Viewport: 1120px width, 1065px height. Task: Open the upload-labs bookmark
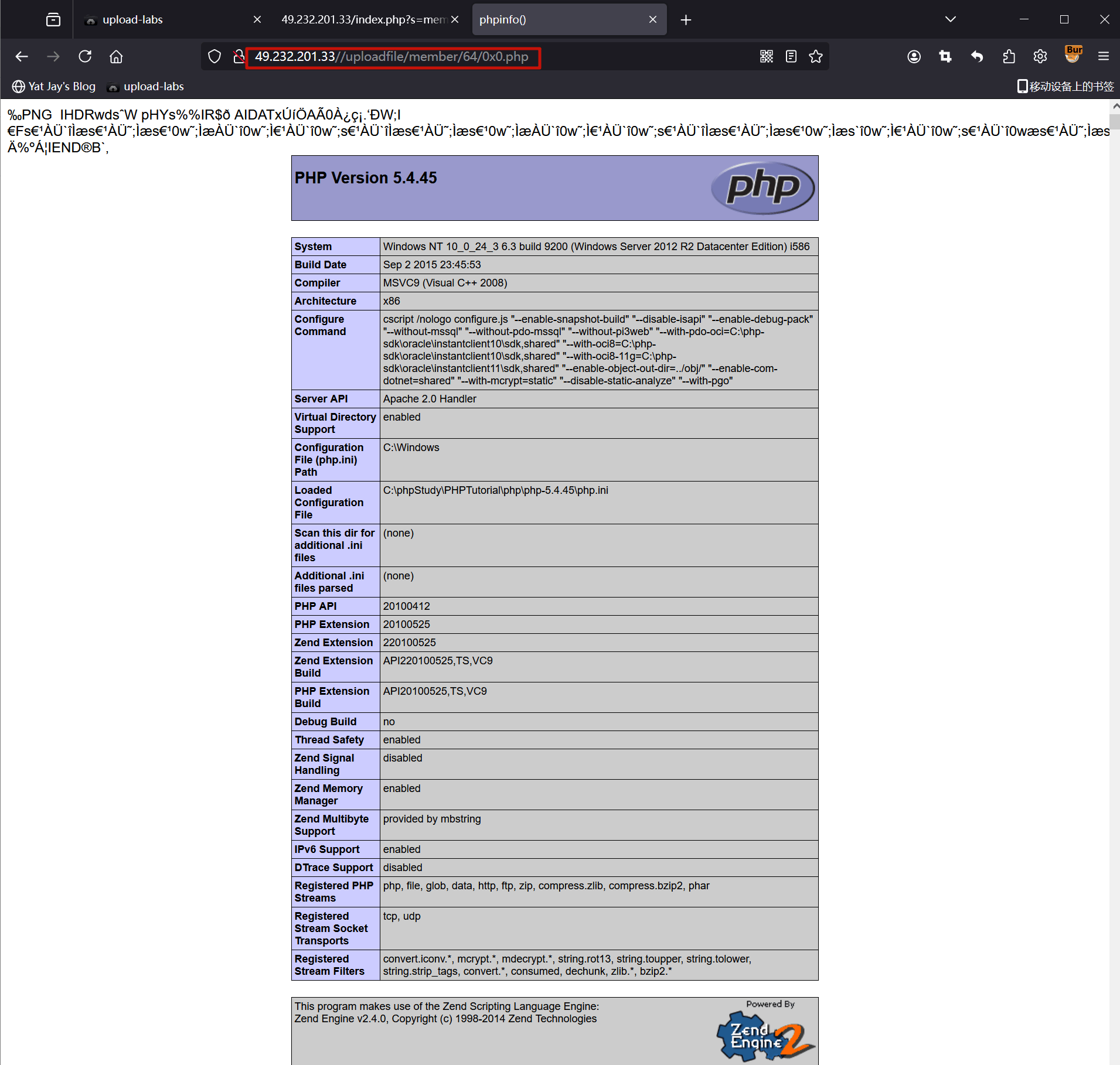pyautogui.click(x=145, y=87)
